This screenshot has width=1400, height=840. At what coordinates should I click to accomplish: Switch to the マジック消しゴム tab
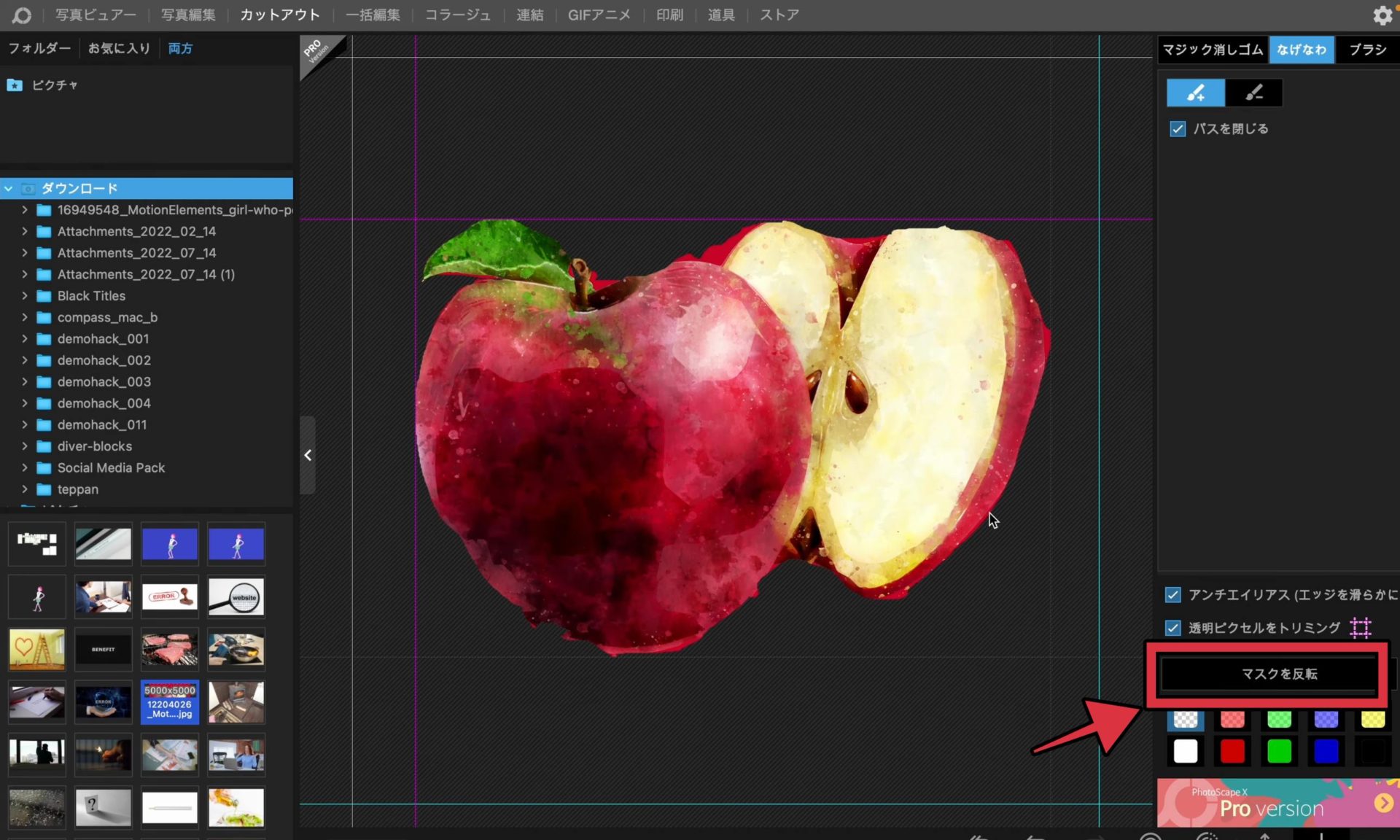[1212, 50]
